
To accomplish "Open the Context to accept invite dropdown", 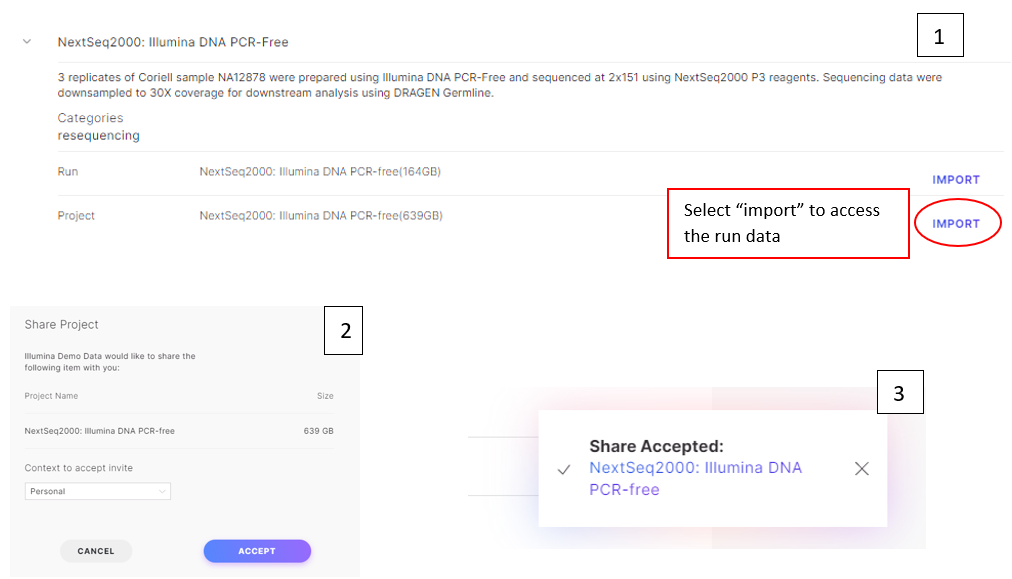I will click(97, 491).
